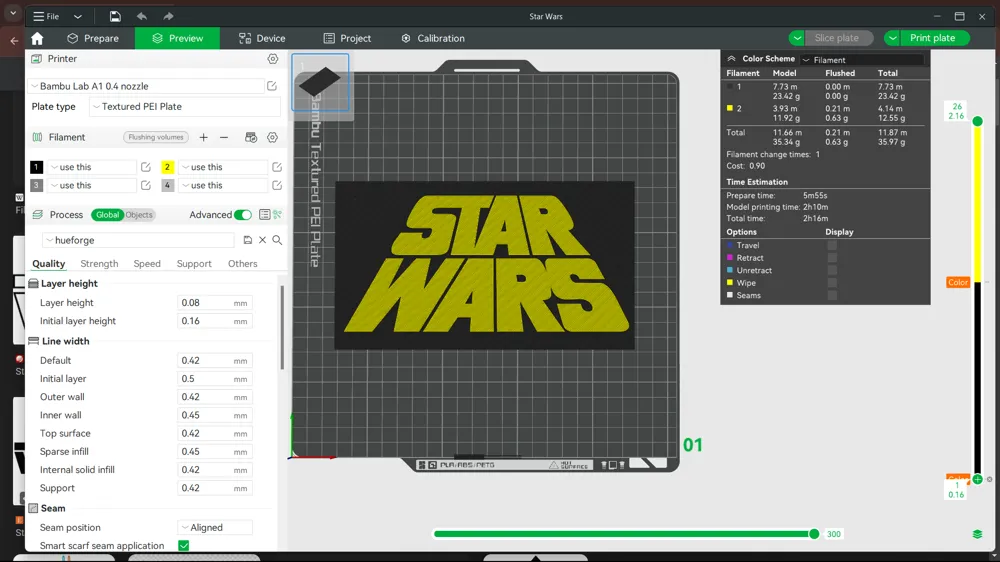Open the Speed settings tab
The image size is (1000, 562).
tap(147, 263)
